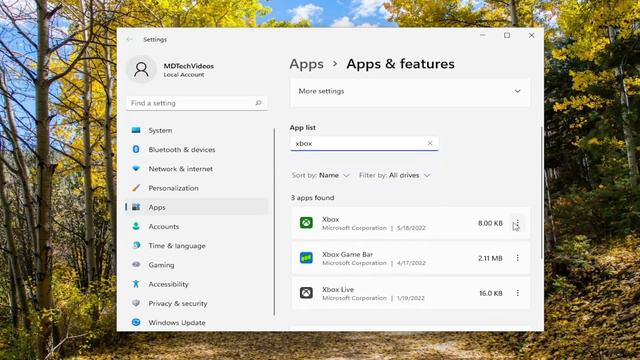
Task: Select Accounts in the sidebar
Action: [196, 226]
